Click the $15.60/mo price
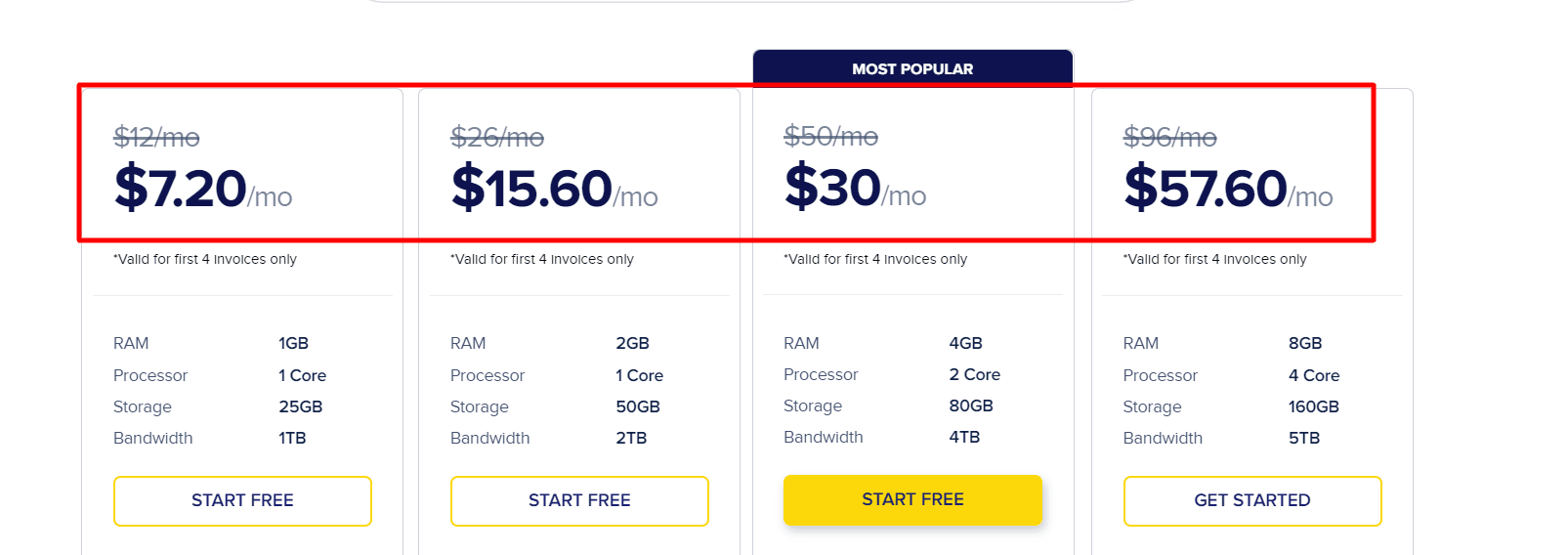The width and height of the screenshot is (1568, 555). point(554,189)
